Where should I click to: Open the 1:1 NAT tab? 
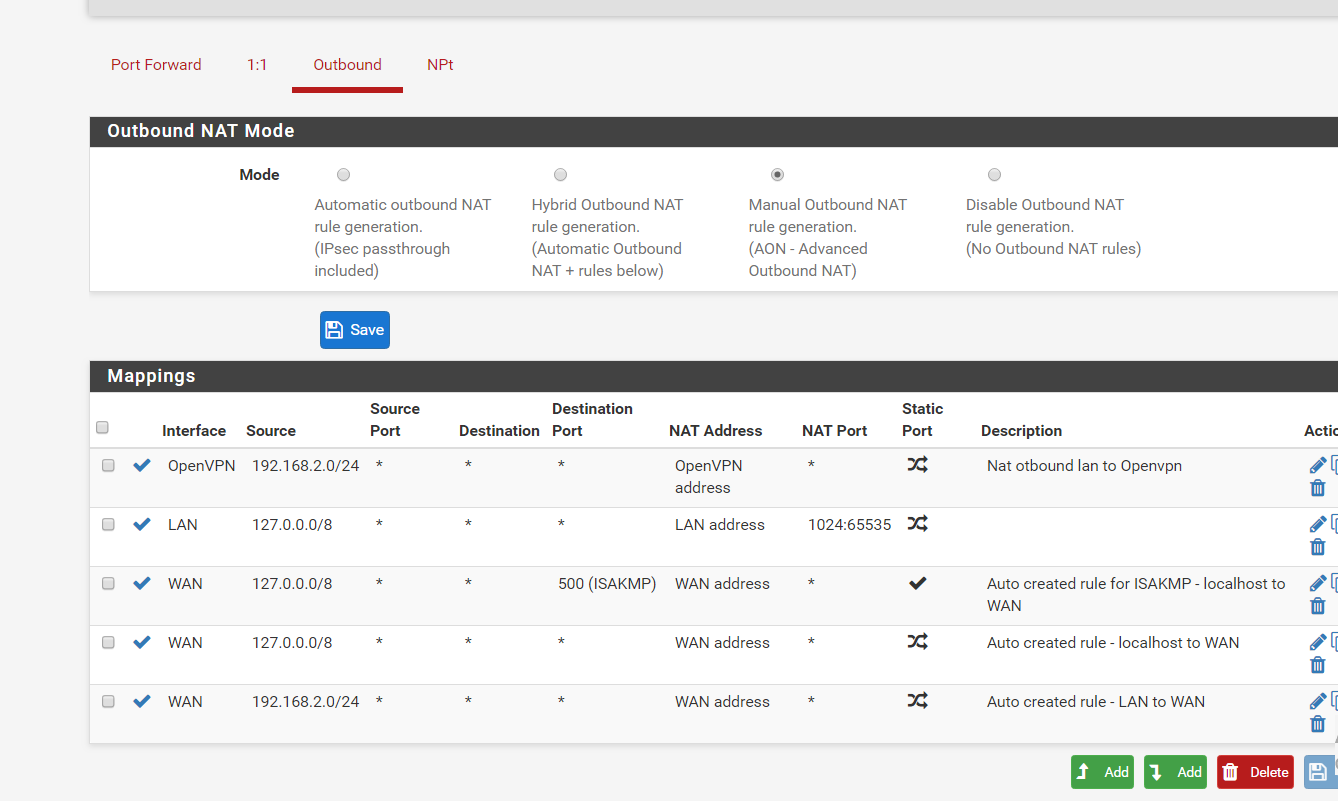pyautogui.click(x=257, y=65)
